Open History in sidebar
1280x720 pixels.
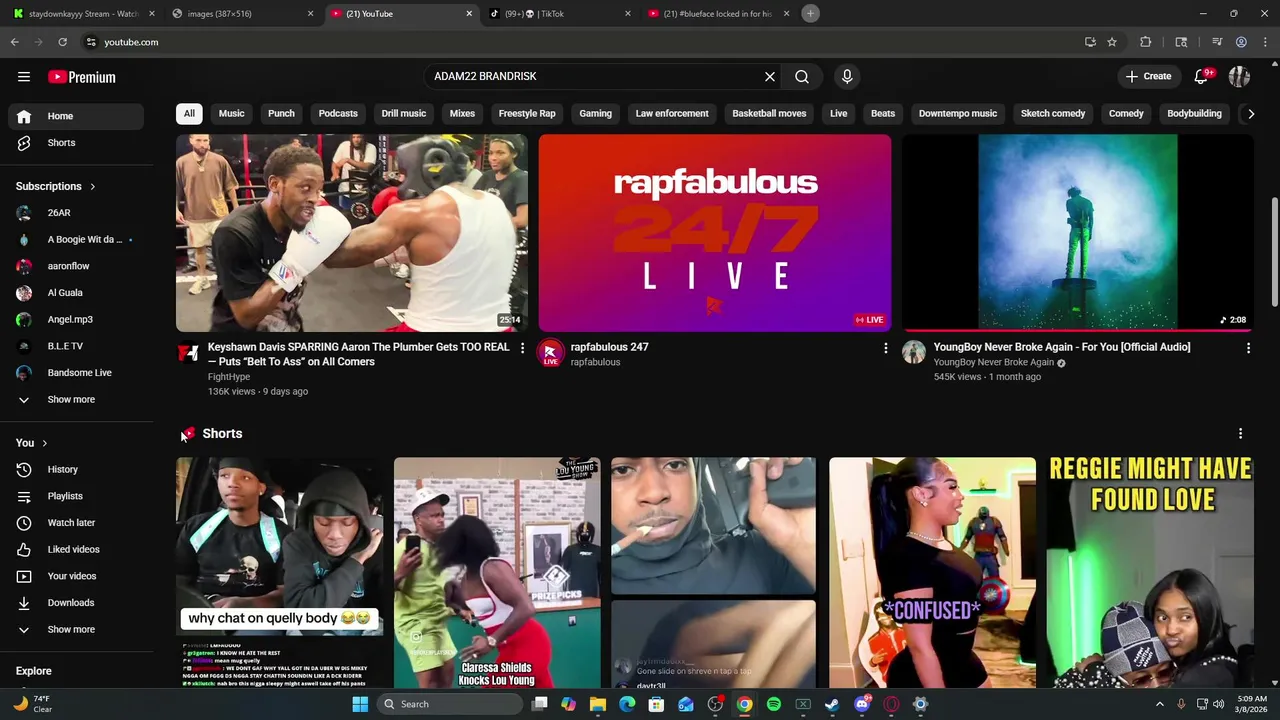coord(76,470)
